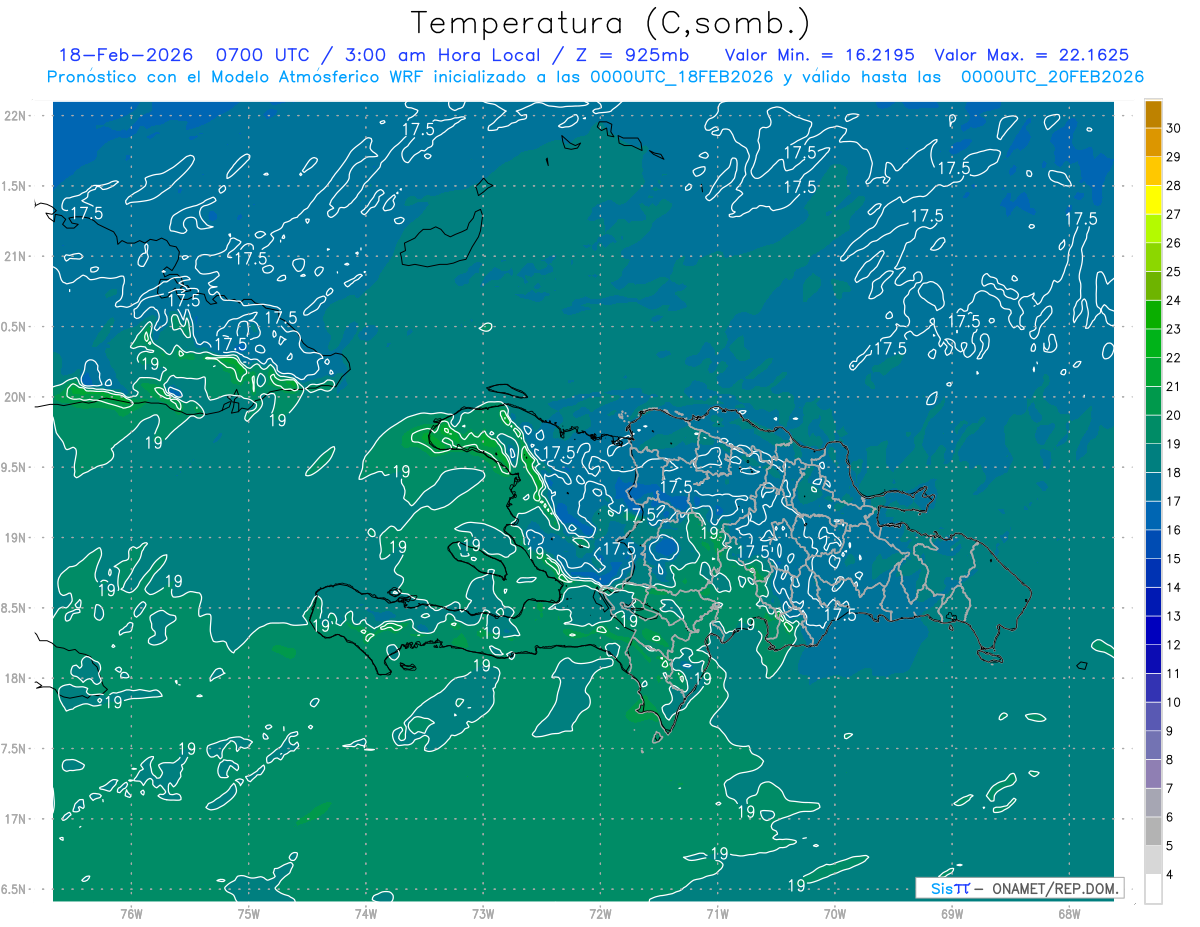Click the legend value "11"
The width and height of the screenshot is (1200, 927).
(1174, 674)
